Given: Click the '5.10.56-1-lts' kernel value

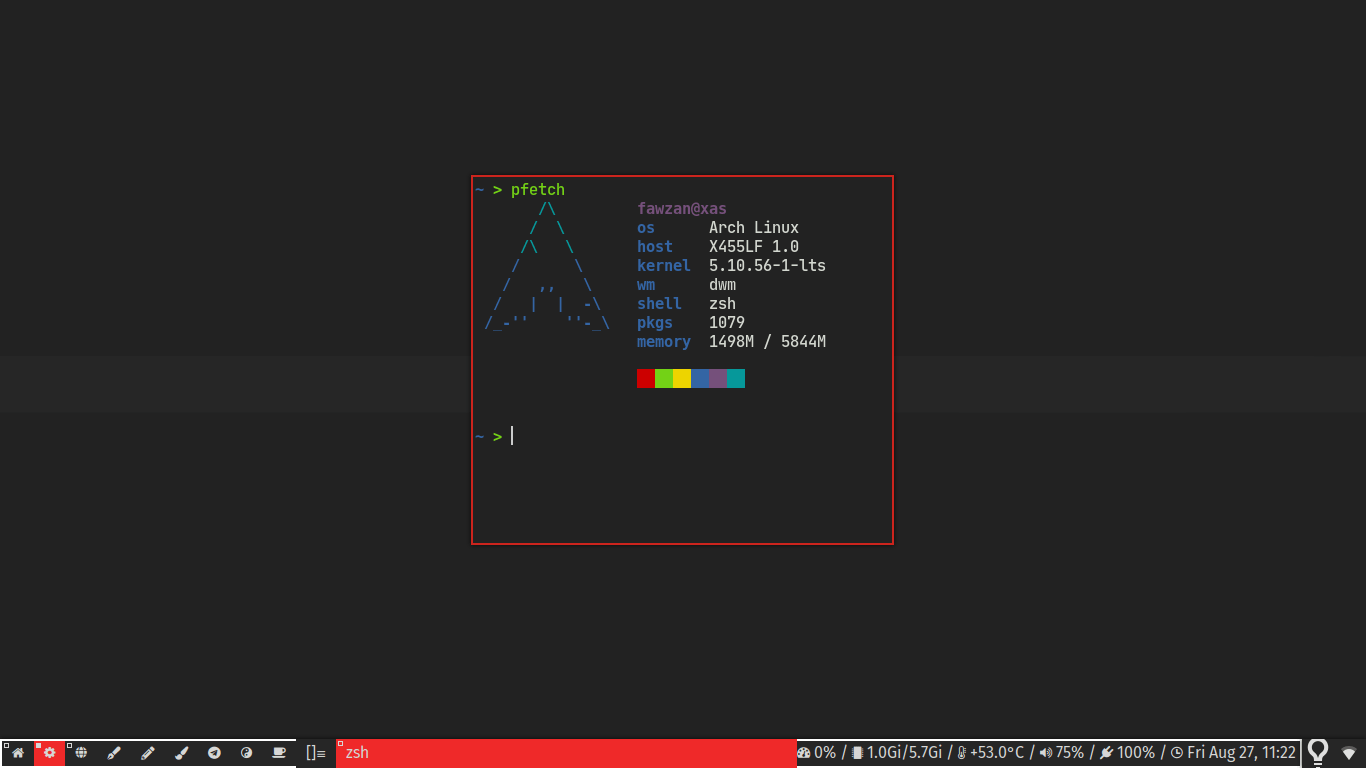Looking at the screenshot, I should [768, 266].
